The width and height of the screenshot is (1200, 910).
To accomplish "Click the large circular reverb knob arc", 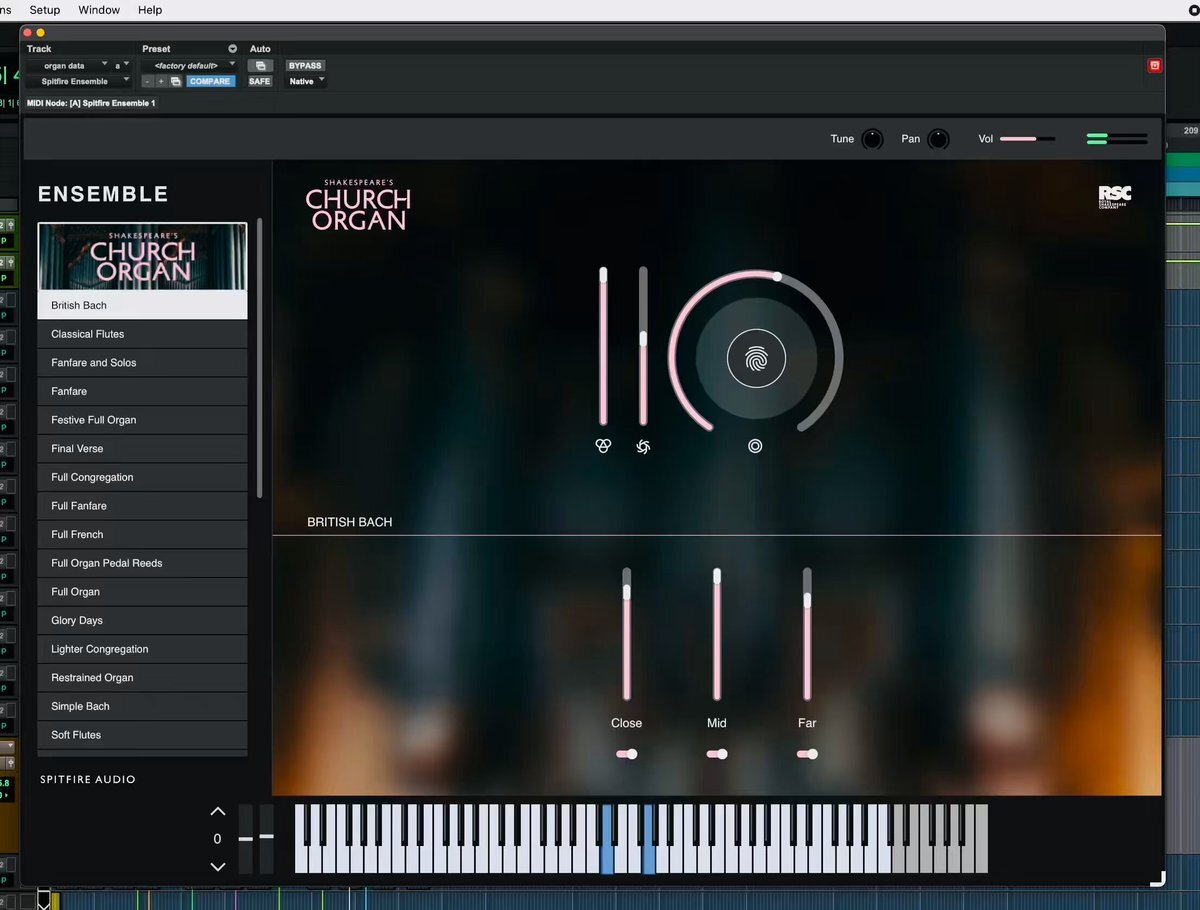I will pyautogui.click(x=756, y=352).
